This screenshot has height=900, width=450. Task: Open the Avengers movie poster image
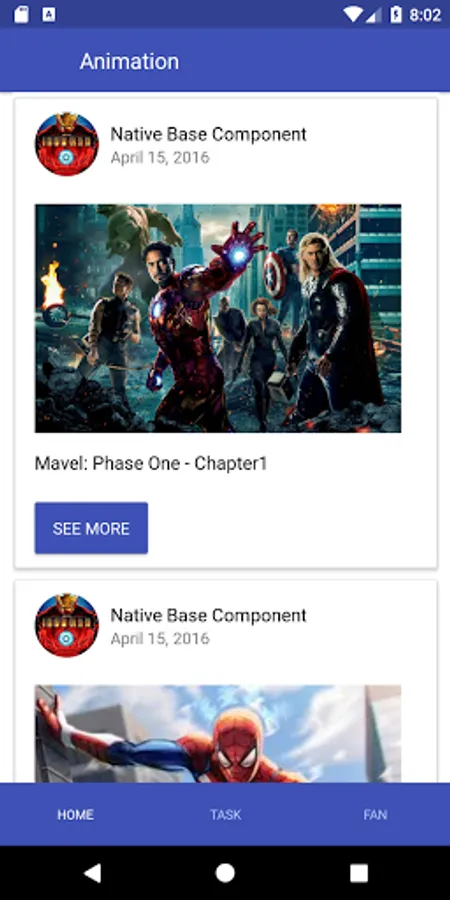[x=218, y=318]
